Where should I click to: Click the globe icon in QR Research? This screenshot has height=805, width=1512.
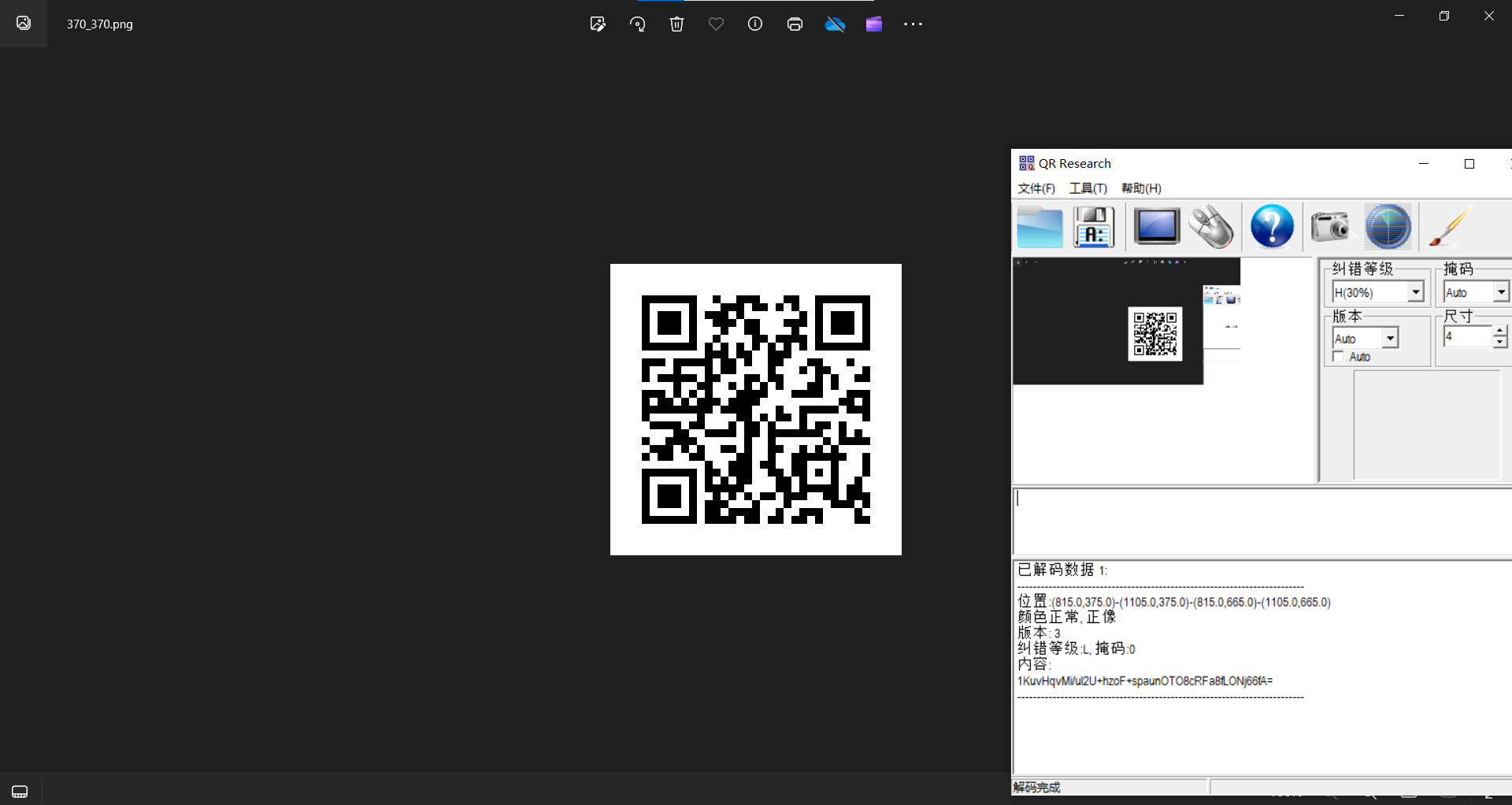pos(1388,227)
